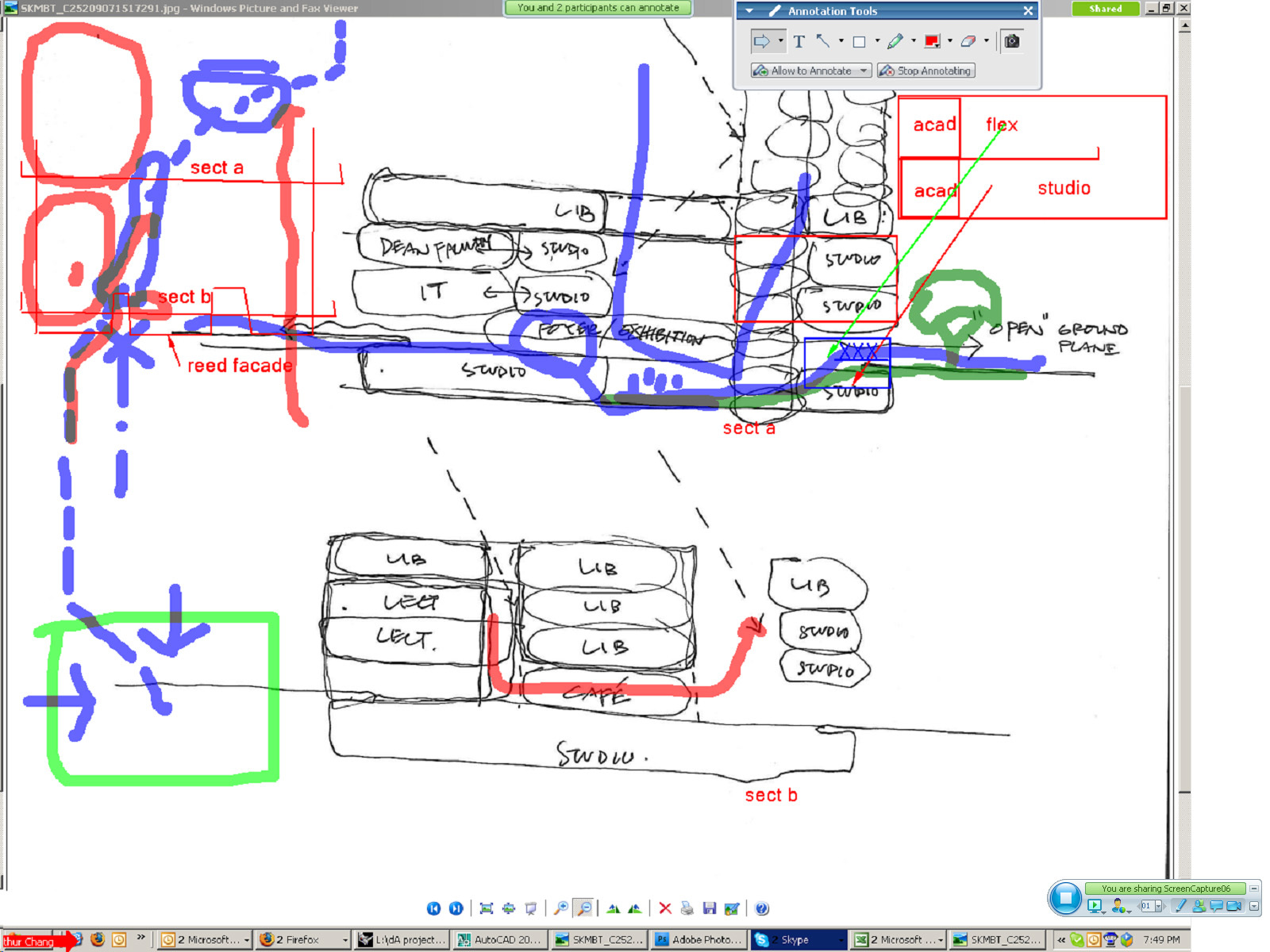Viewport: 1270px width, 952px height.
Task: Go to the Previous Image in viewer
Action: point(433,908)
